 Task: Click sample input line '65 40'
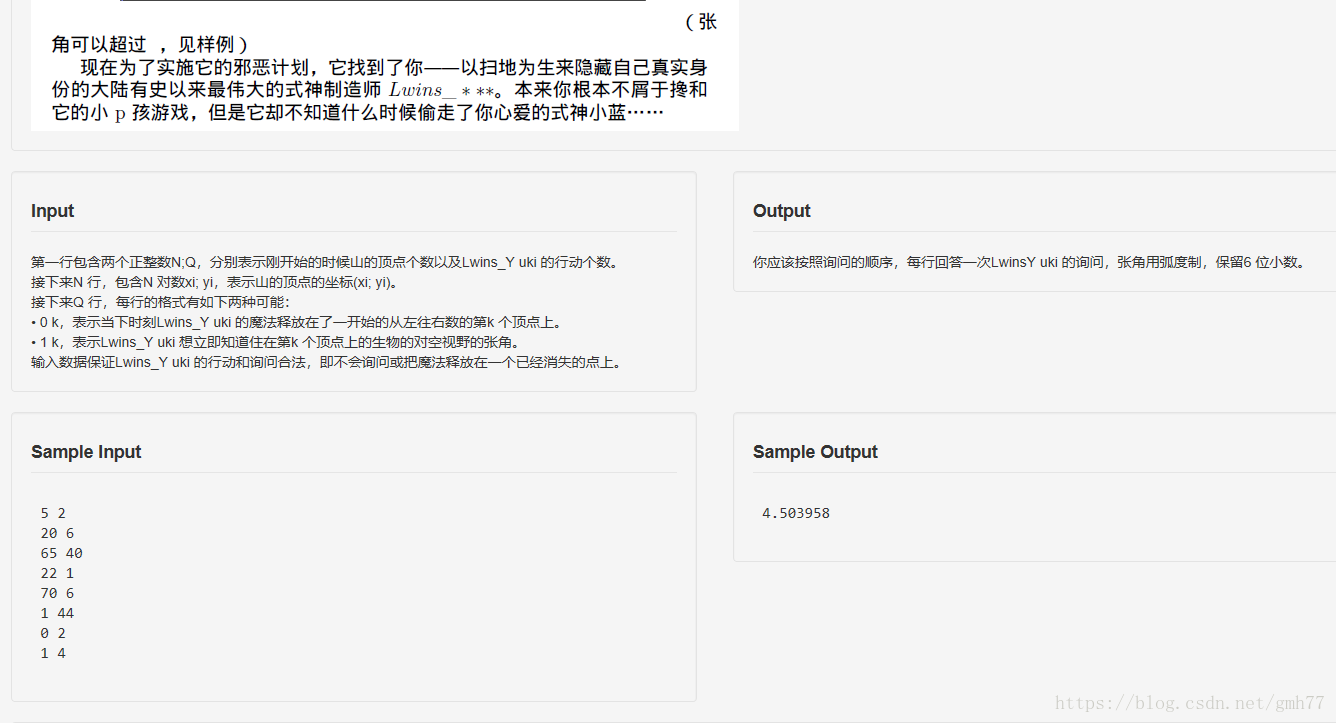(x=61, y=553)
